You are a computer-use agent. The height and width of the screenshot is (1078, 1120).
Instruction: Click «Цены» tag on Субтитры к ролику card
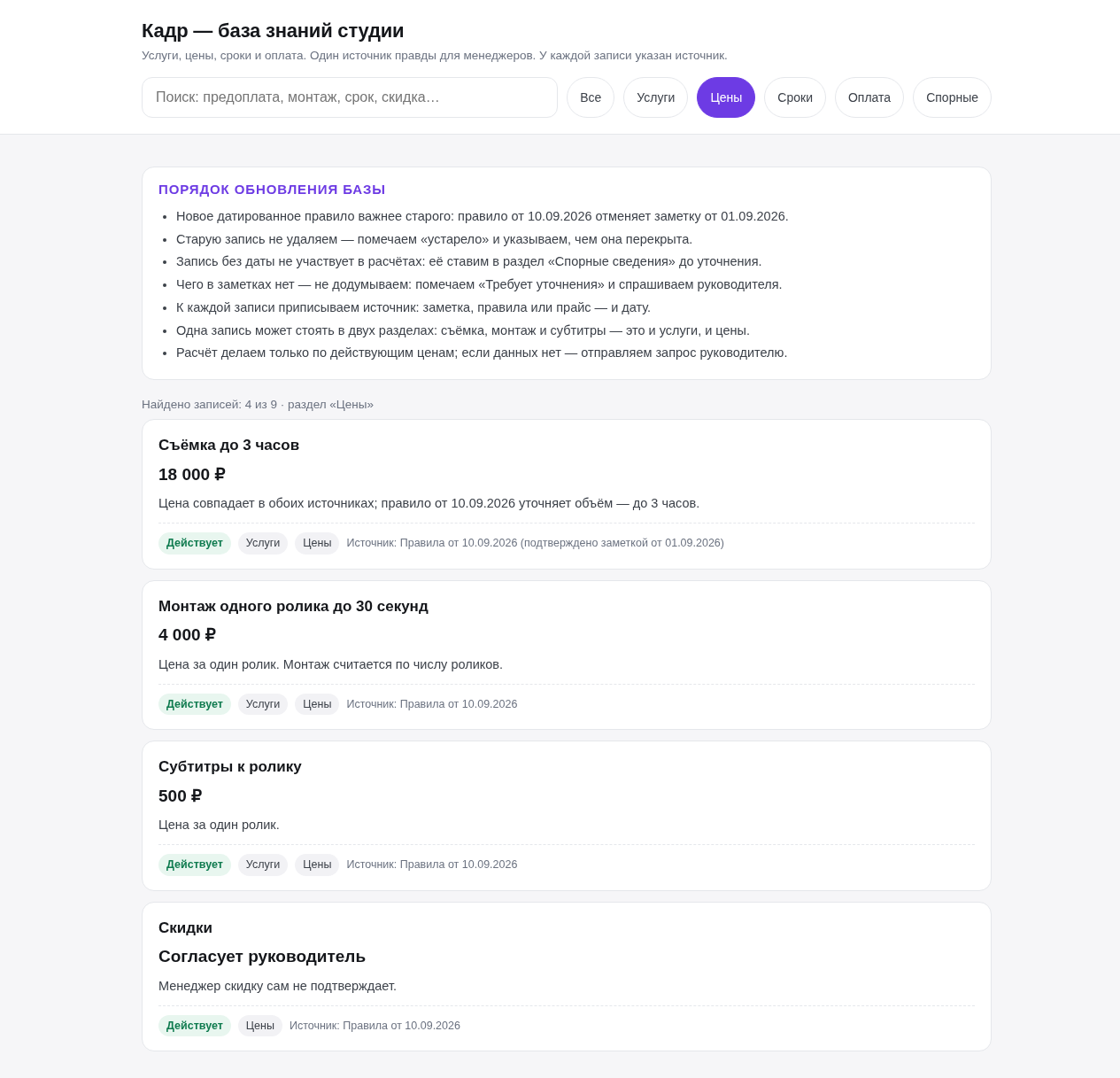click(x=317, y=865)
